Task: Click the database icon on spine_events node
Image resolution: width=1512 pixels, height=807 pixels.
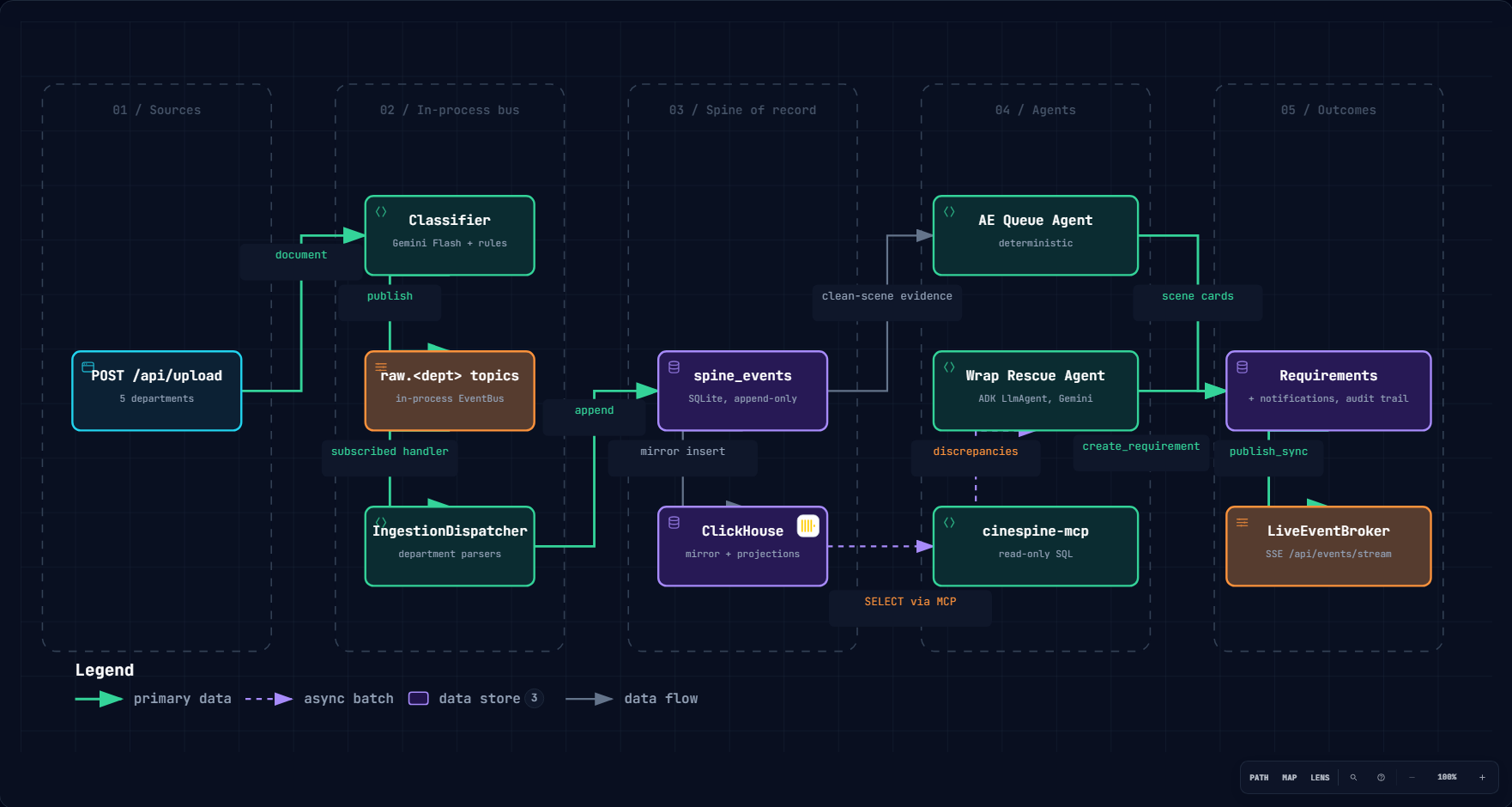Action: coord(674,367)
